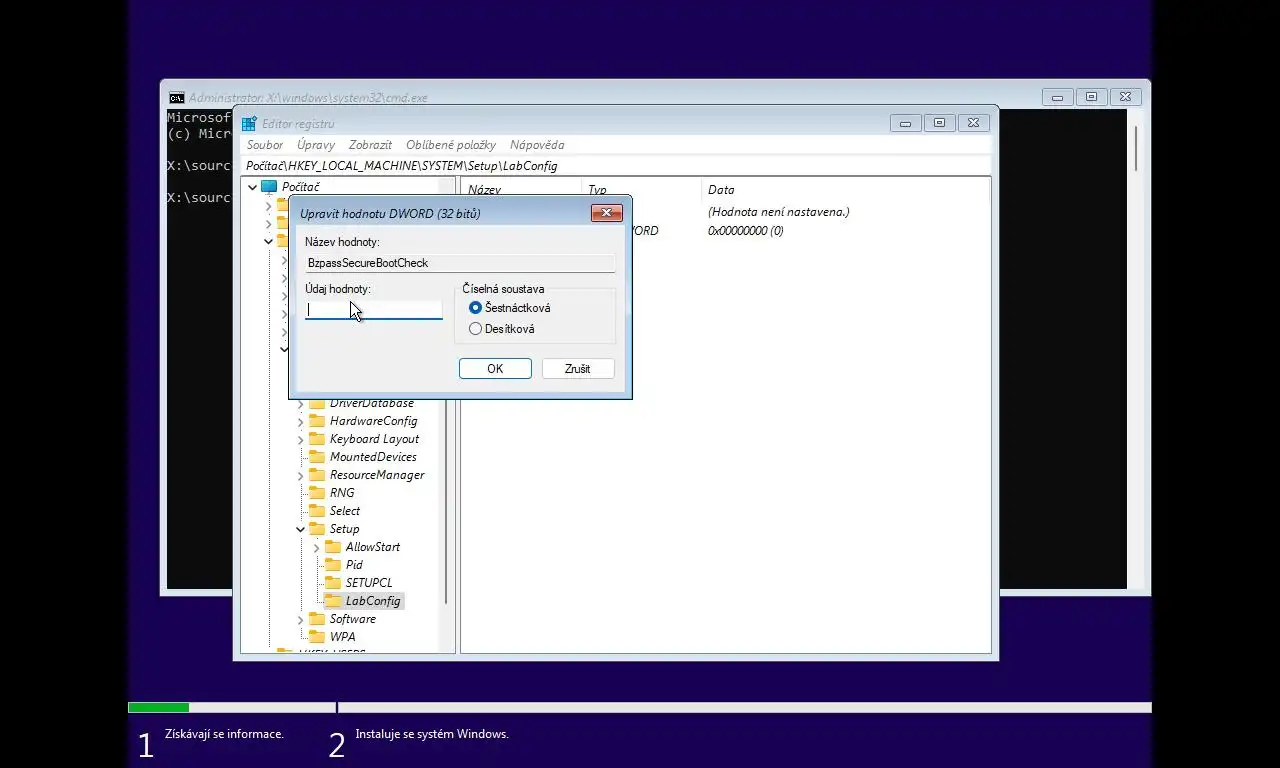Click the MountedDevices folder icon
This screenshot has width=1280, height=768.
[317, 457]
